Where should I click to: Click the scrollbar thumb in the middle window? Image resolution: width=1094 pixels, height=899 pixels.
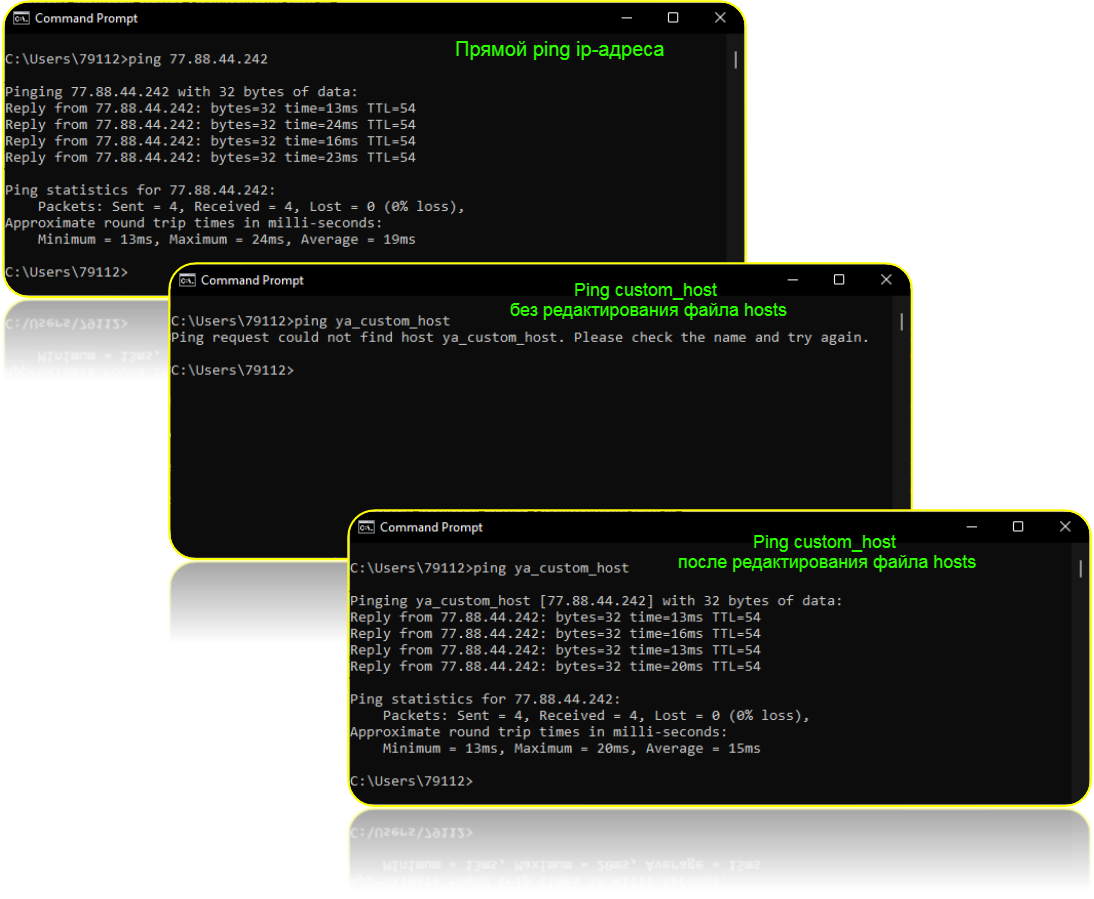pos(901,322)
